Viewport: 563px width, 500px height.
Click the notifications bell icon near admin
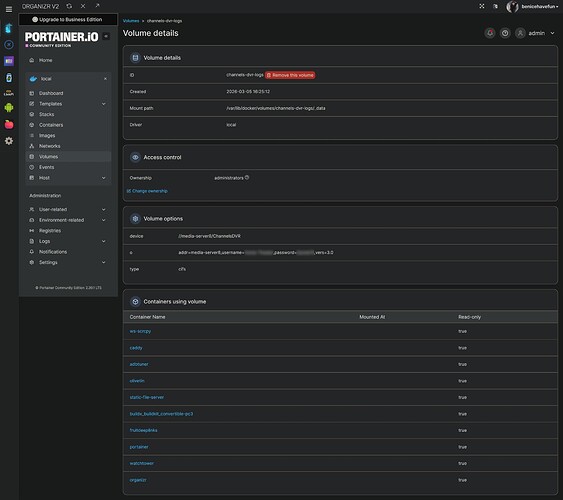coord(490,33)
